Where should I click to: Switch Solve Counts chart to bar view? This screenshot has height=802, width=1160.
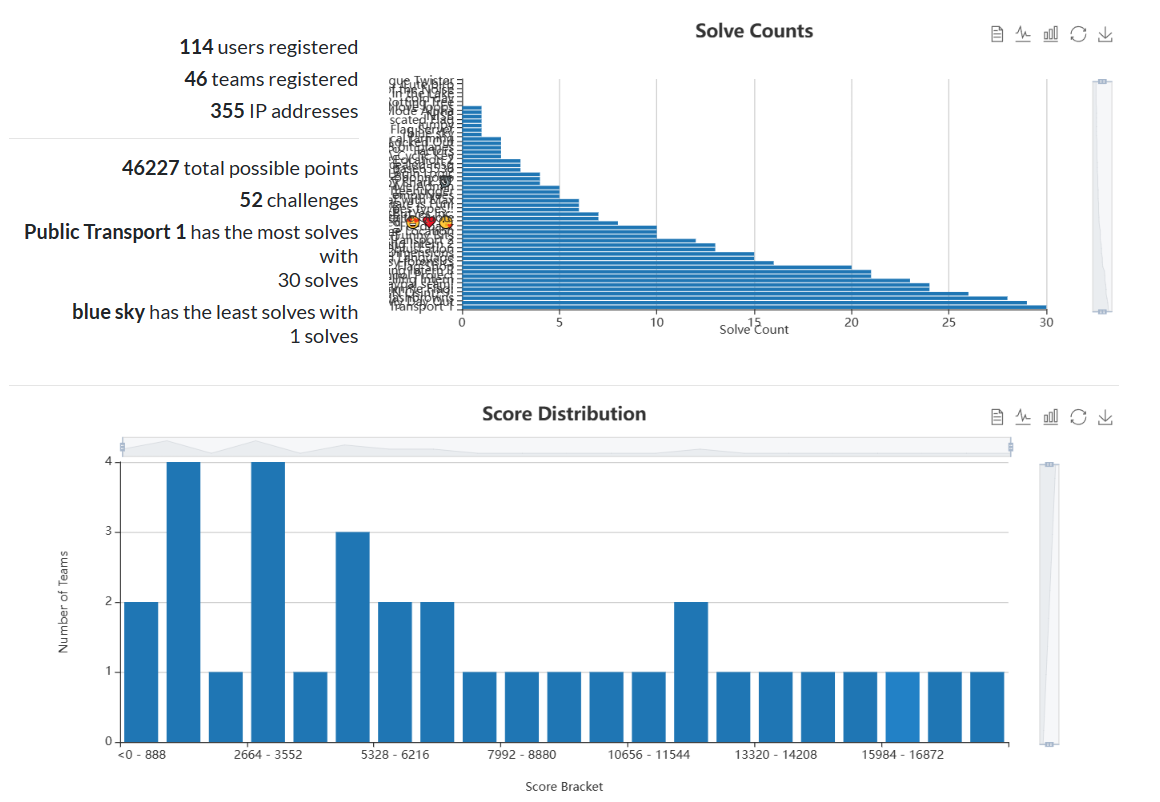pyautogui.click(x=1050, y=34)
